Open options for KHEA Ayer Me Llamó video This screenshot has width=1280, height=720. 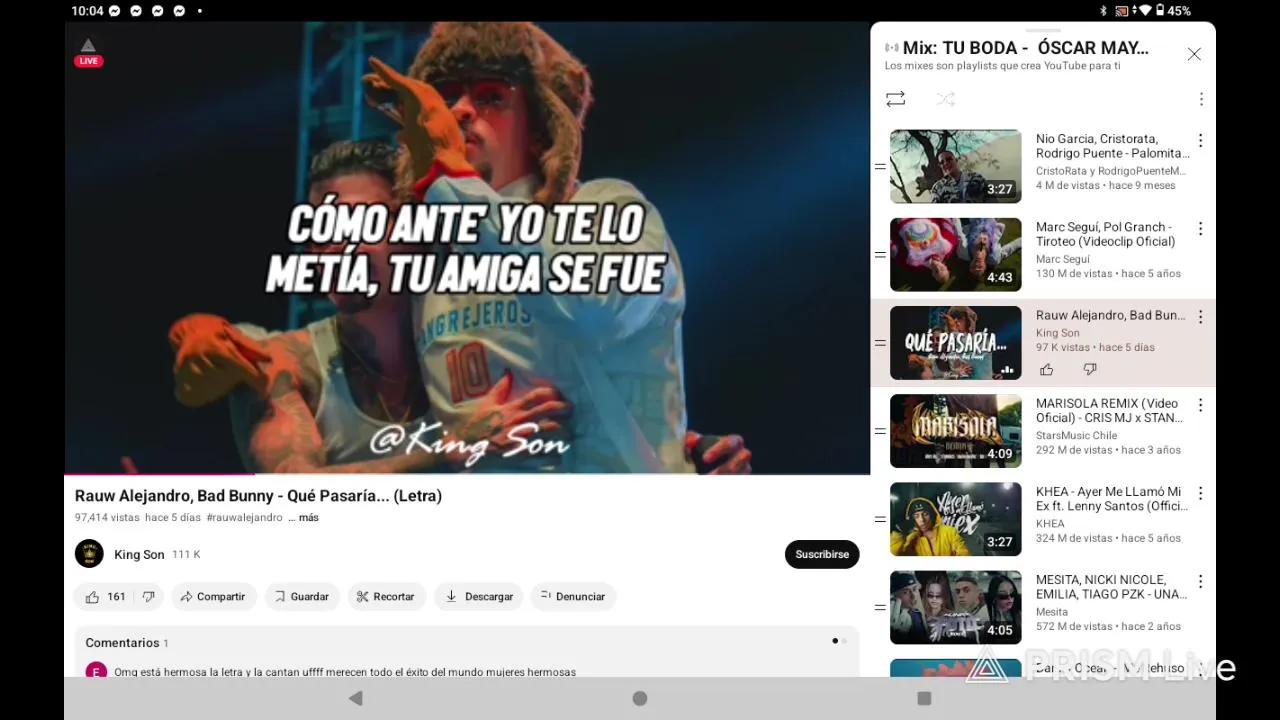pyautogui.click(x=1200, y=493)
